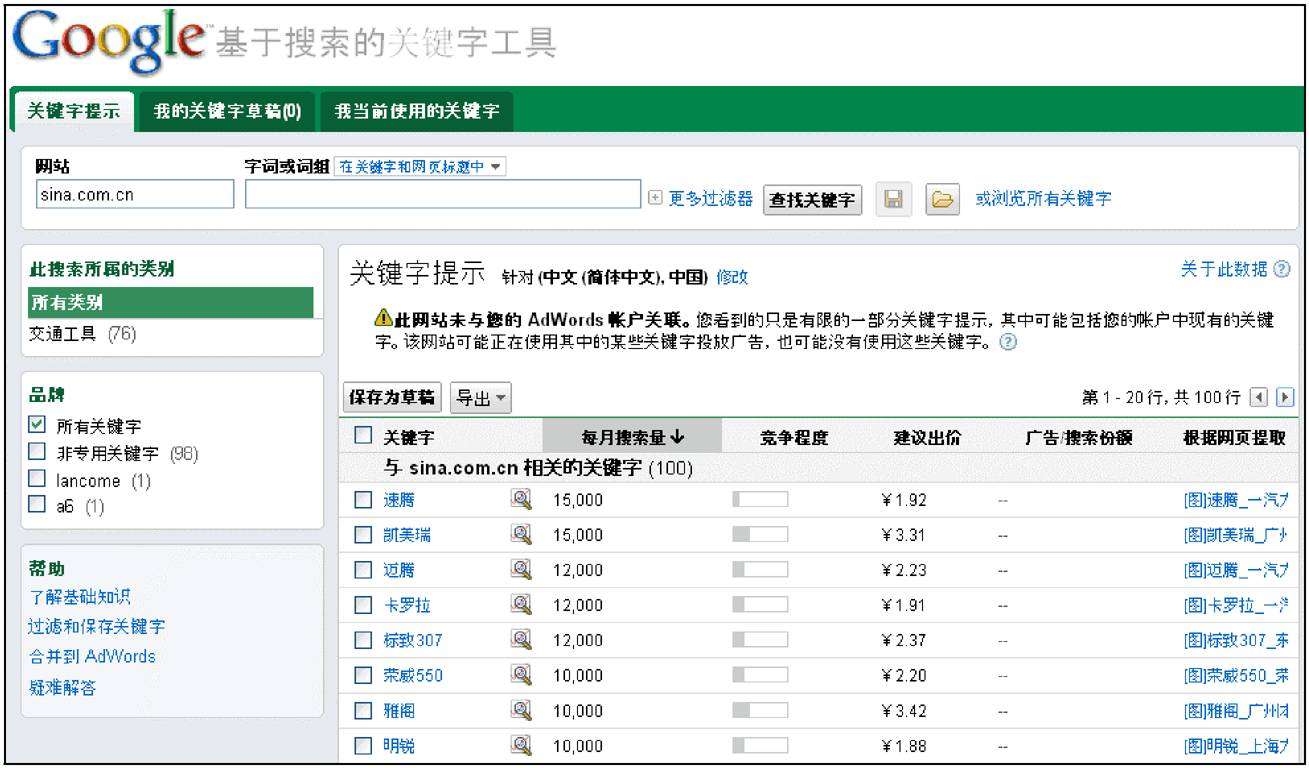Go to next page of results arrow
This screenshot has height=768, width=1309.
(1285, 397)
